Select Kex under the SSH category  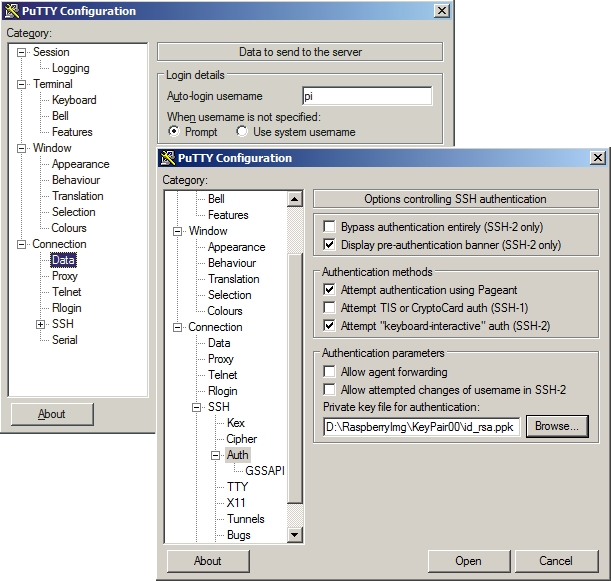pyautogui.click(x=236, y=423)
